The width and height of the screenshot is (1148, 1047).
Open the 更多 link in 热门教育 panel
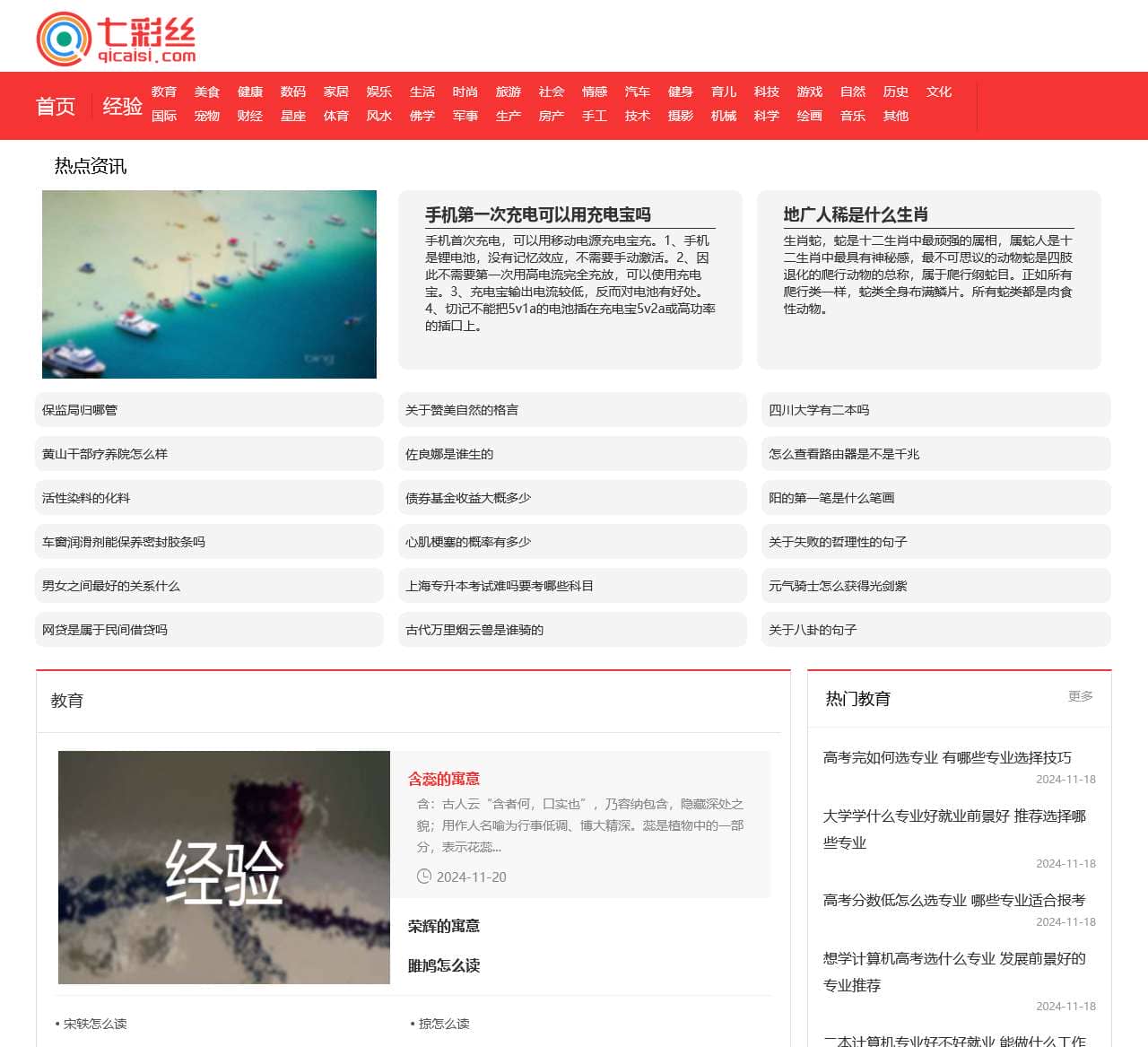[x=1081, y=695]
